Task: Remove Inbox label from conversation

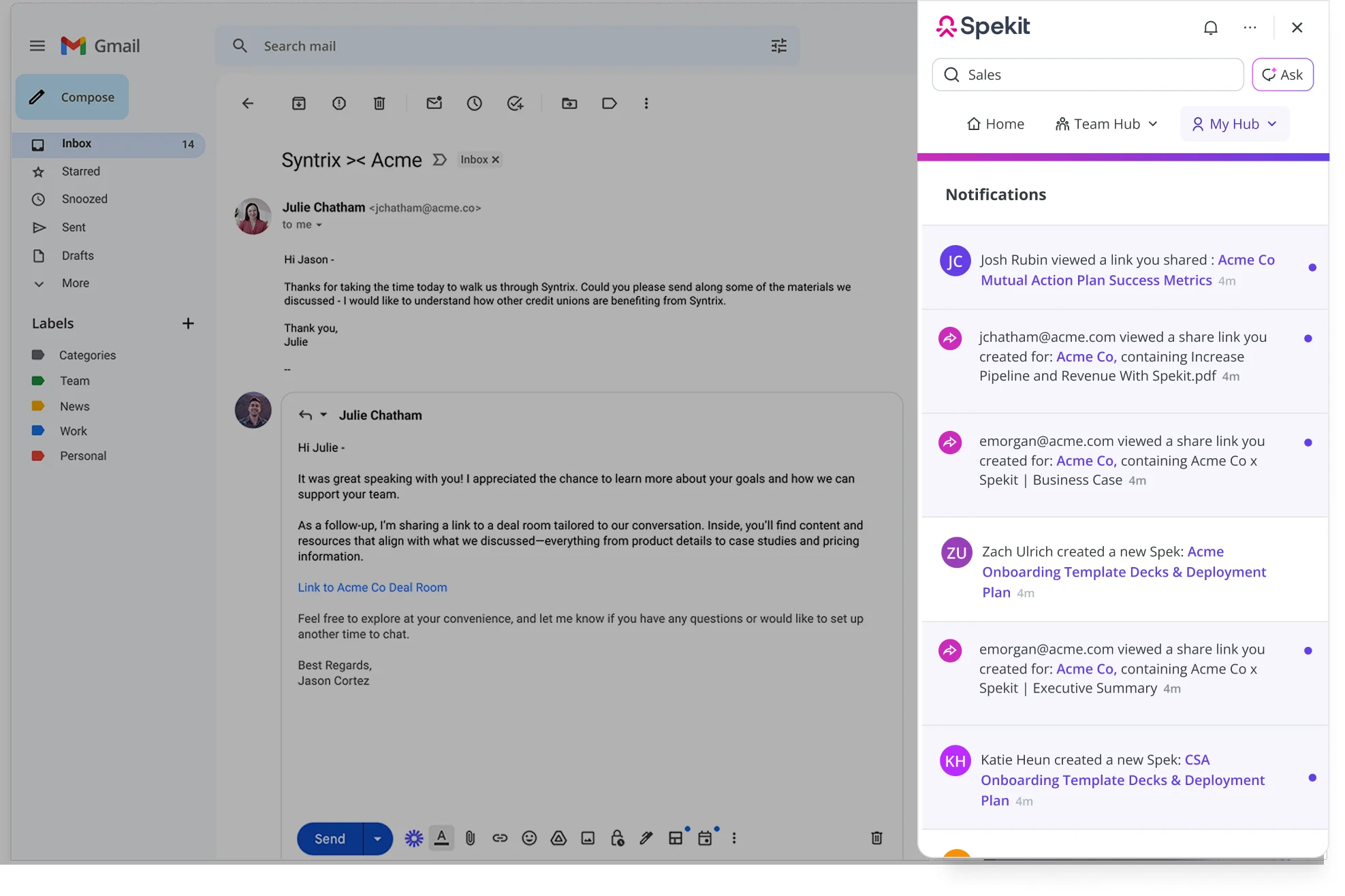Action: click(x=496, y=160)
